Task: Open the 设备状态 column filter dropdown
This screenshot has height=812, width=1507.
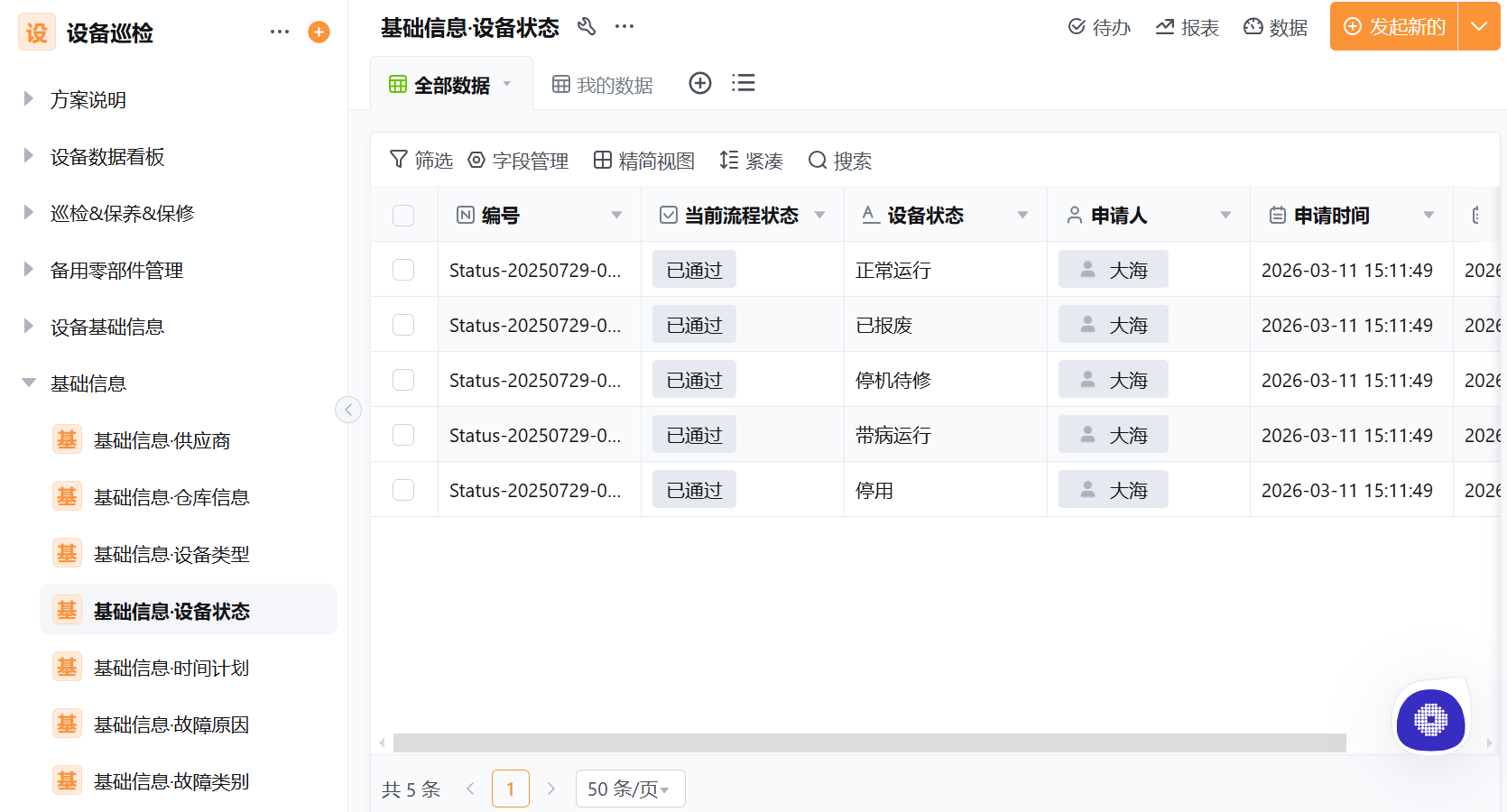Action: click(1022, 215)
